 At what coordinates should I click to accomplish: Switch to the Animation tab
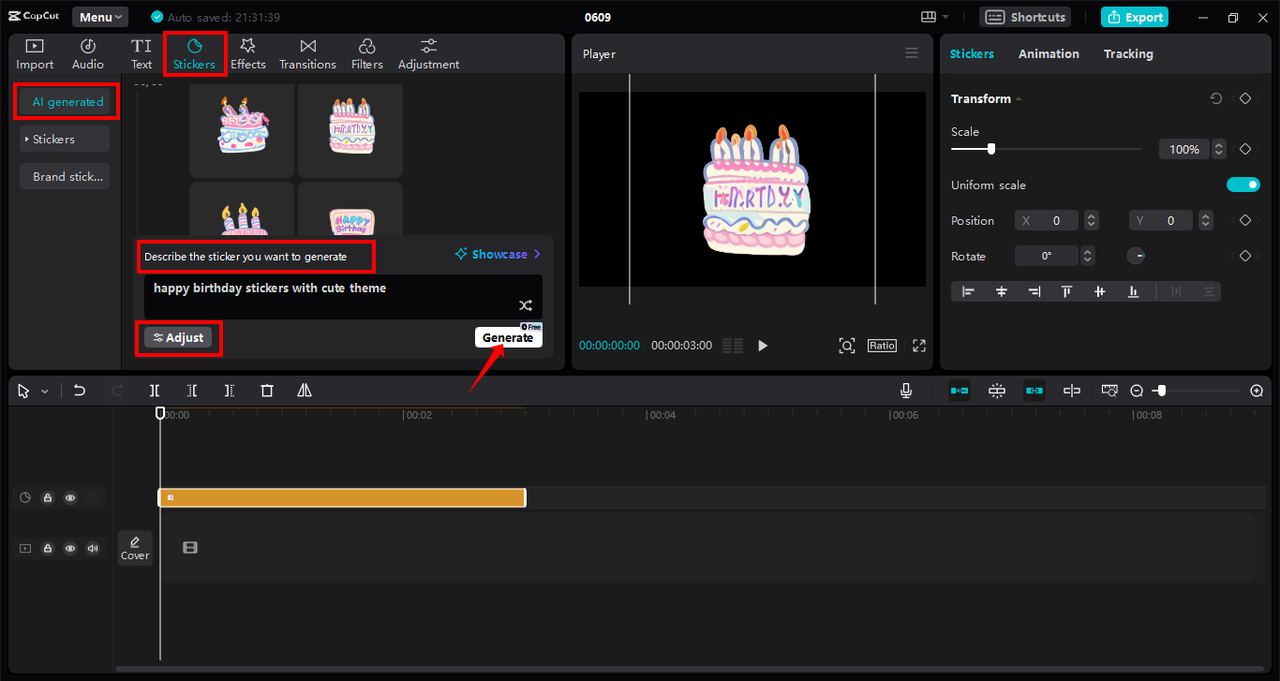1048,54
